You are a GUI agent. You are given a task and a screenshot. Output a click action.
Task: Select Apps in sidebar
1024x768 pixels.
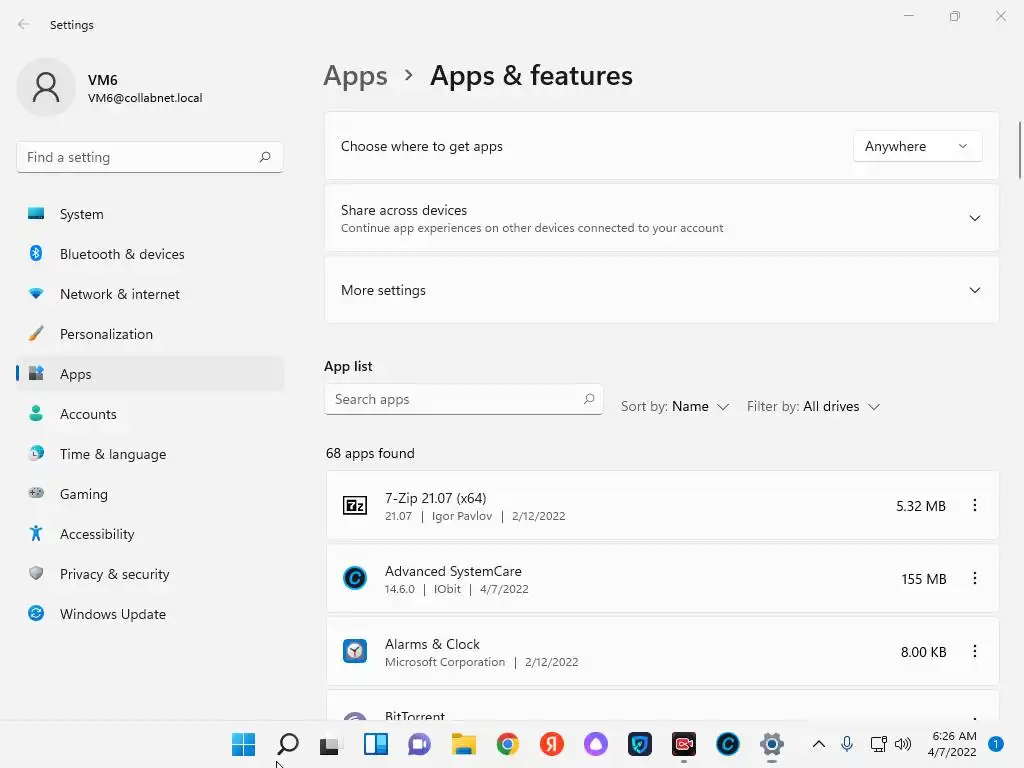point(150,374)
